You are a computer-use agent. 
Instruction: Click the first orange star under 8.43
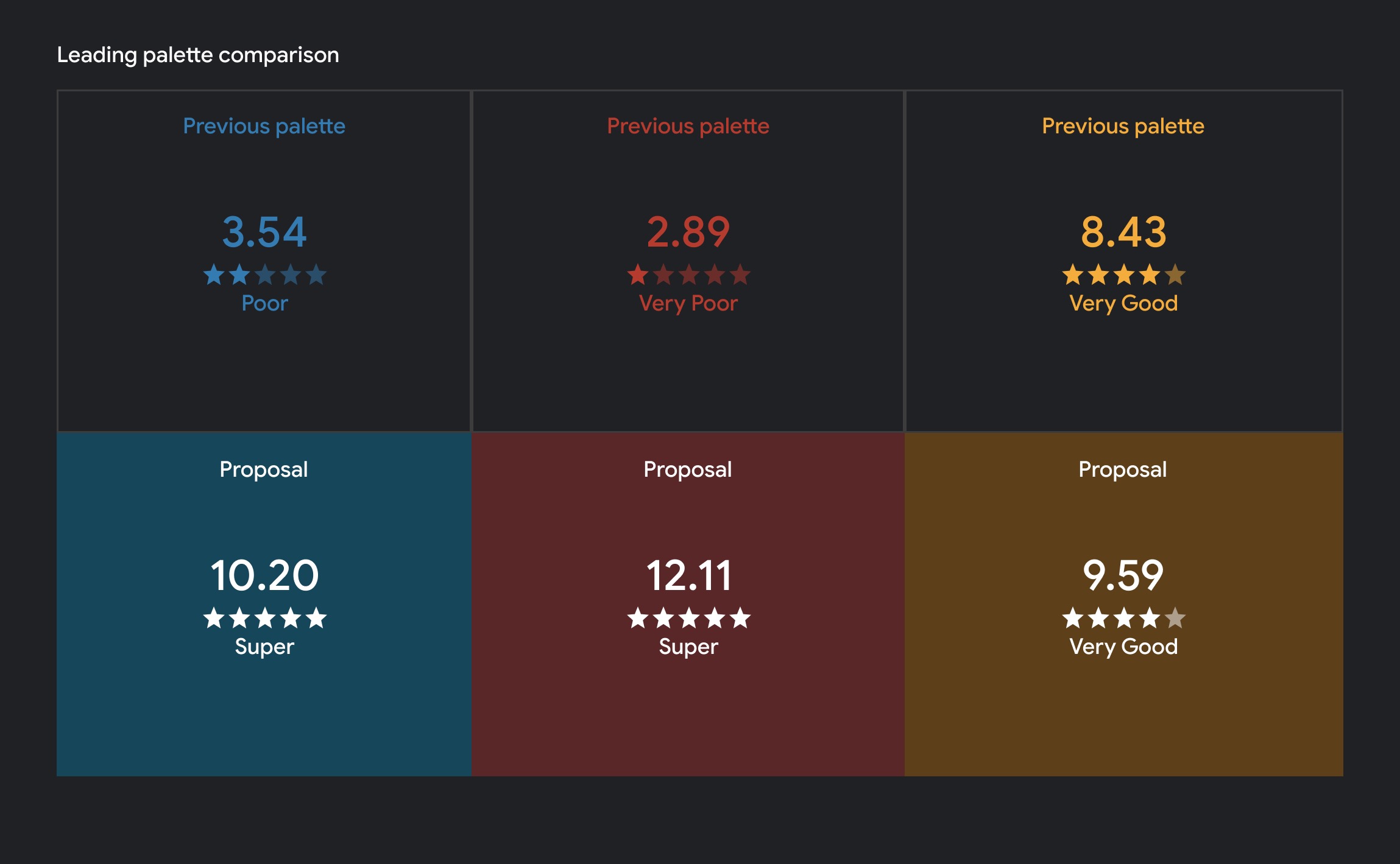1072,275
